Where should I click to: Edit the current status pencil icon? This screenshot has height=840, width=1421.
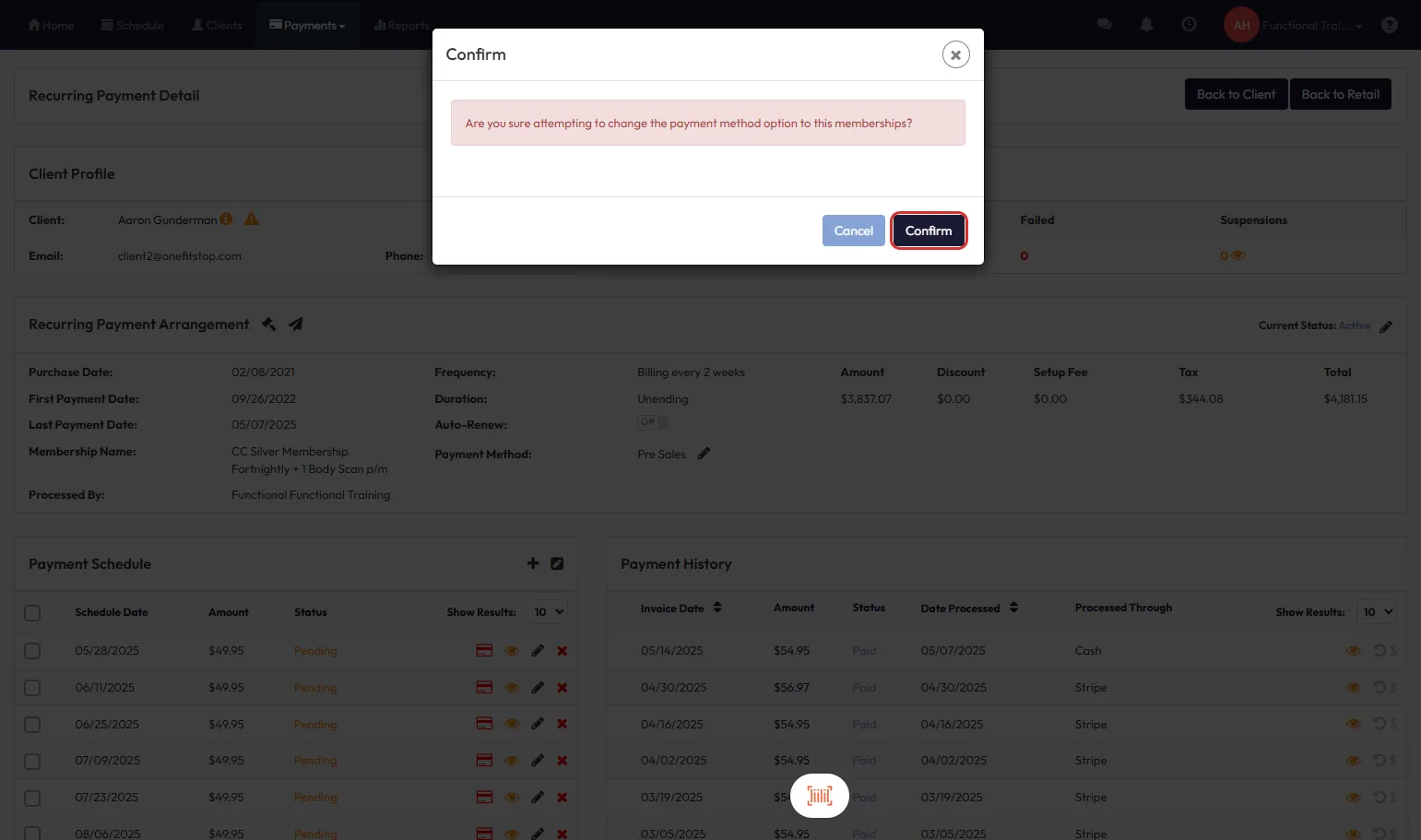point(1386,326)
